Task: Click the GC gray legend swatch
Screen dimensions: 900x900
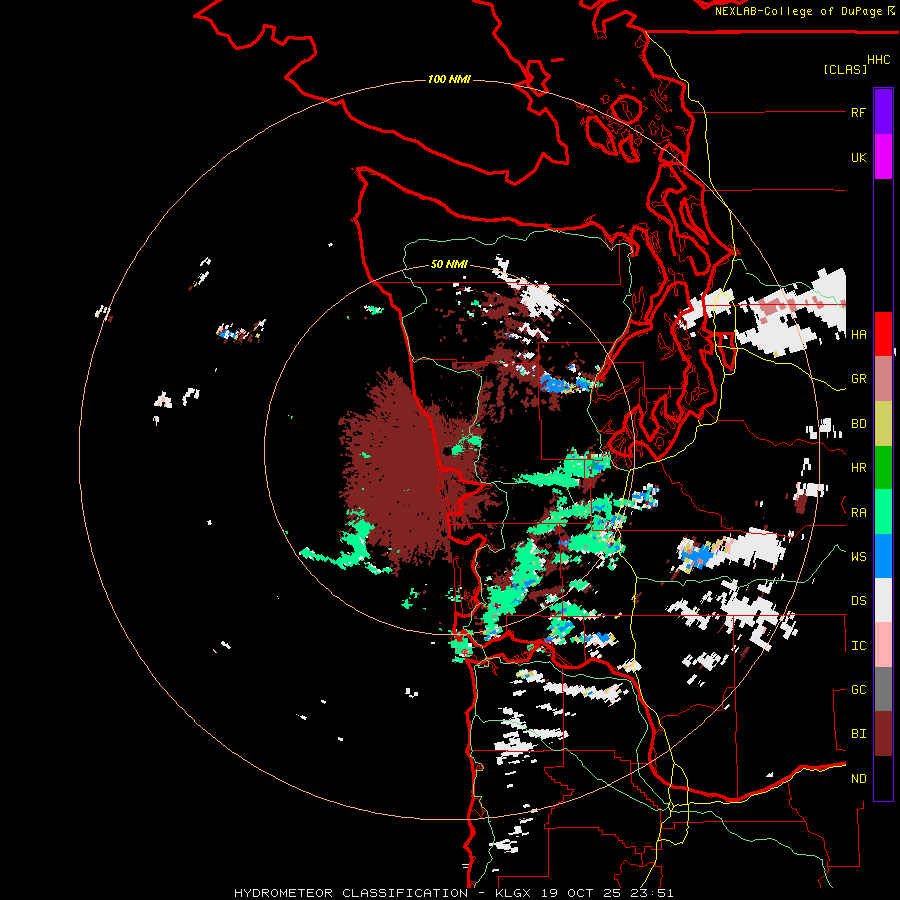Action: click(883, 689)
